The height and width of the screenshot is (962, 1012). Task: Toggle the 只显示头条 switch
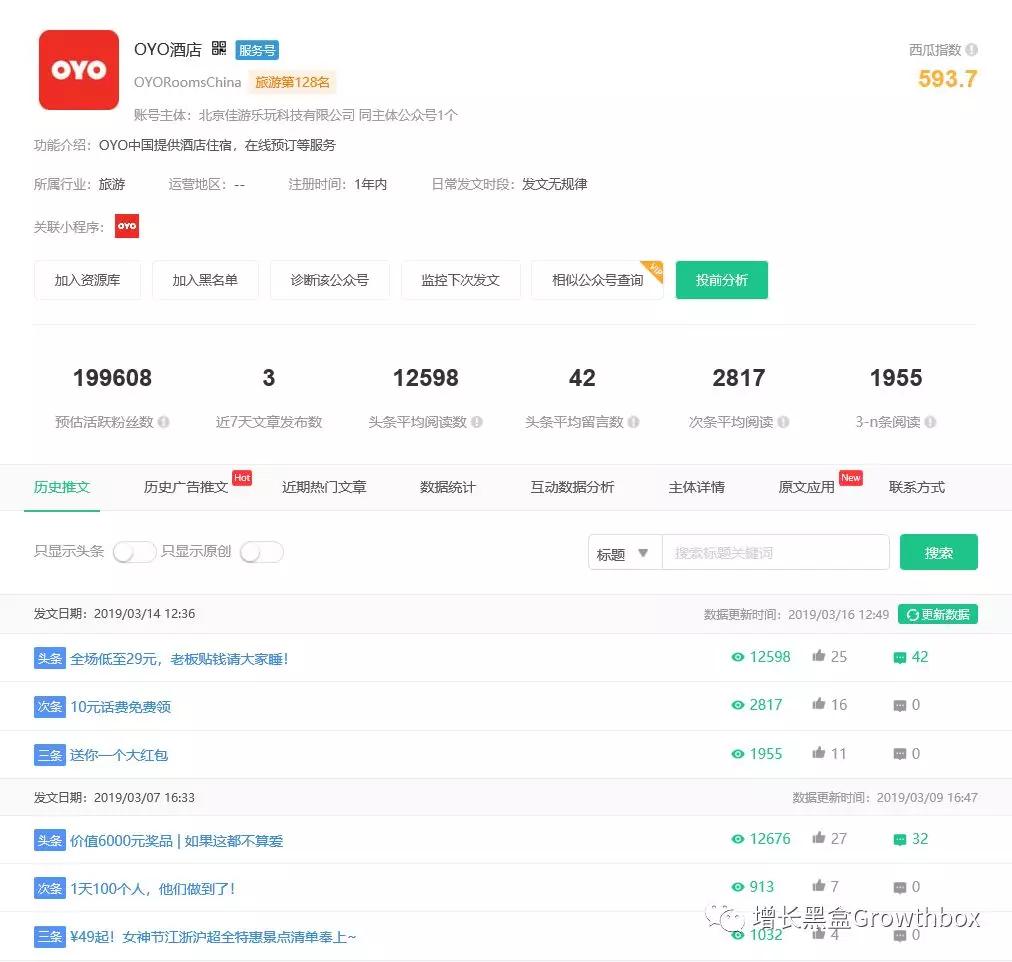(x=134, y=552)
